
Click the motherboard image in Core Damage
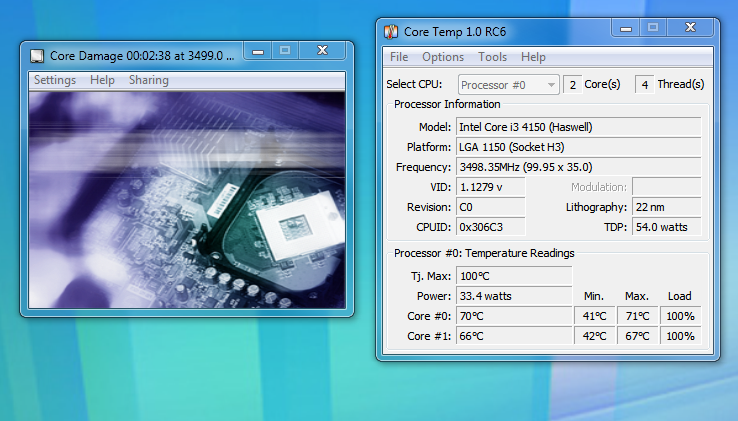coord(187,200)
